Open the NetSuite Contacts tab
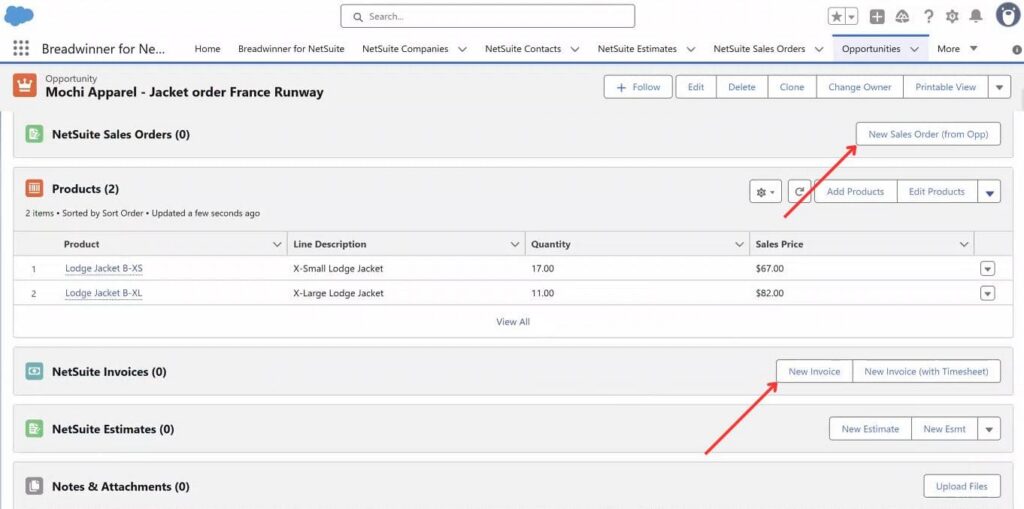Screen dimensions: 1024x509 point(522,49)
